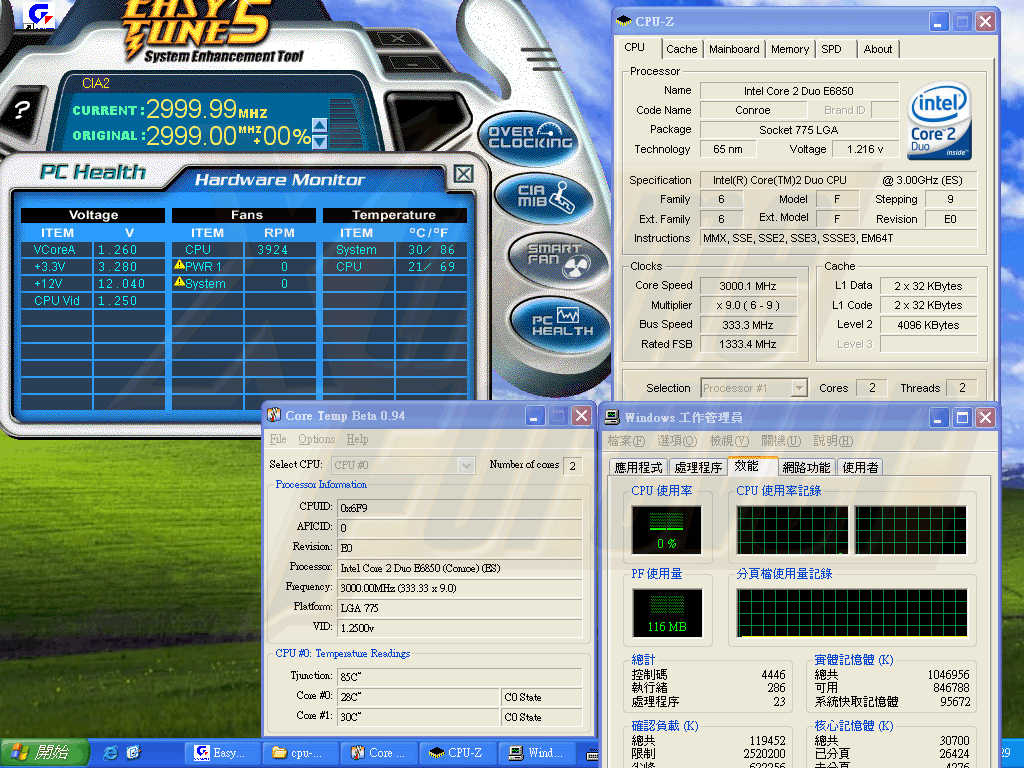Switch to the Mainboard tab in CPU-Z
Image resolution: width=1024 pixels, height=768 pixels.
(734, 49)
